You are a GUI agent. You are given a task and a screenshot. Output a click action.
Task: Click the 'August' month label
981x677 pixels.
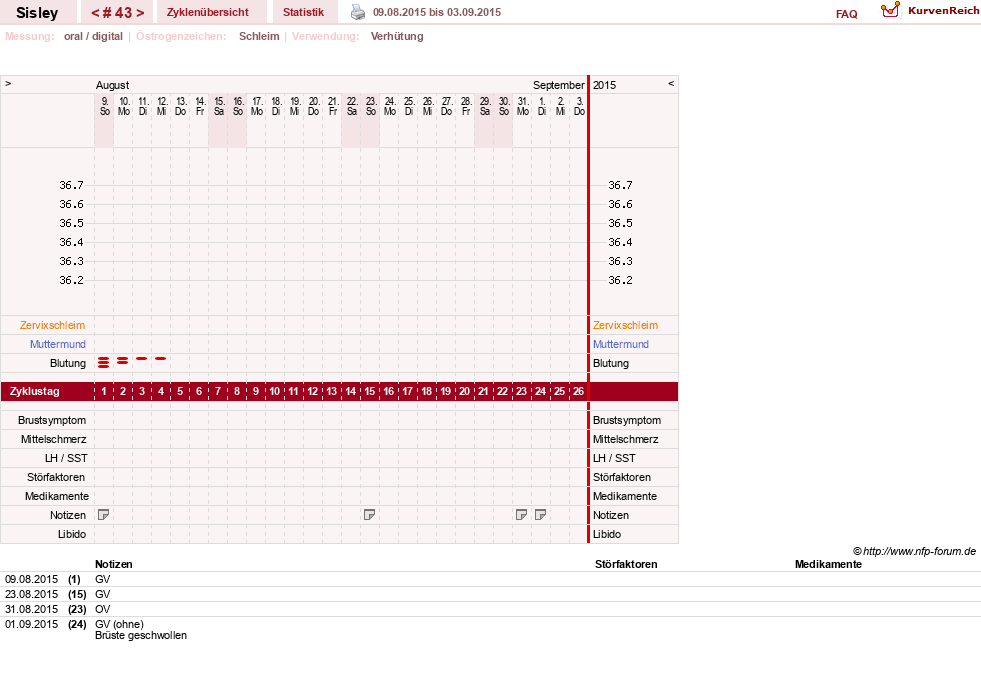(113, 85)
